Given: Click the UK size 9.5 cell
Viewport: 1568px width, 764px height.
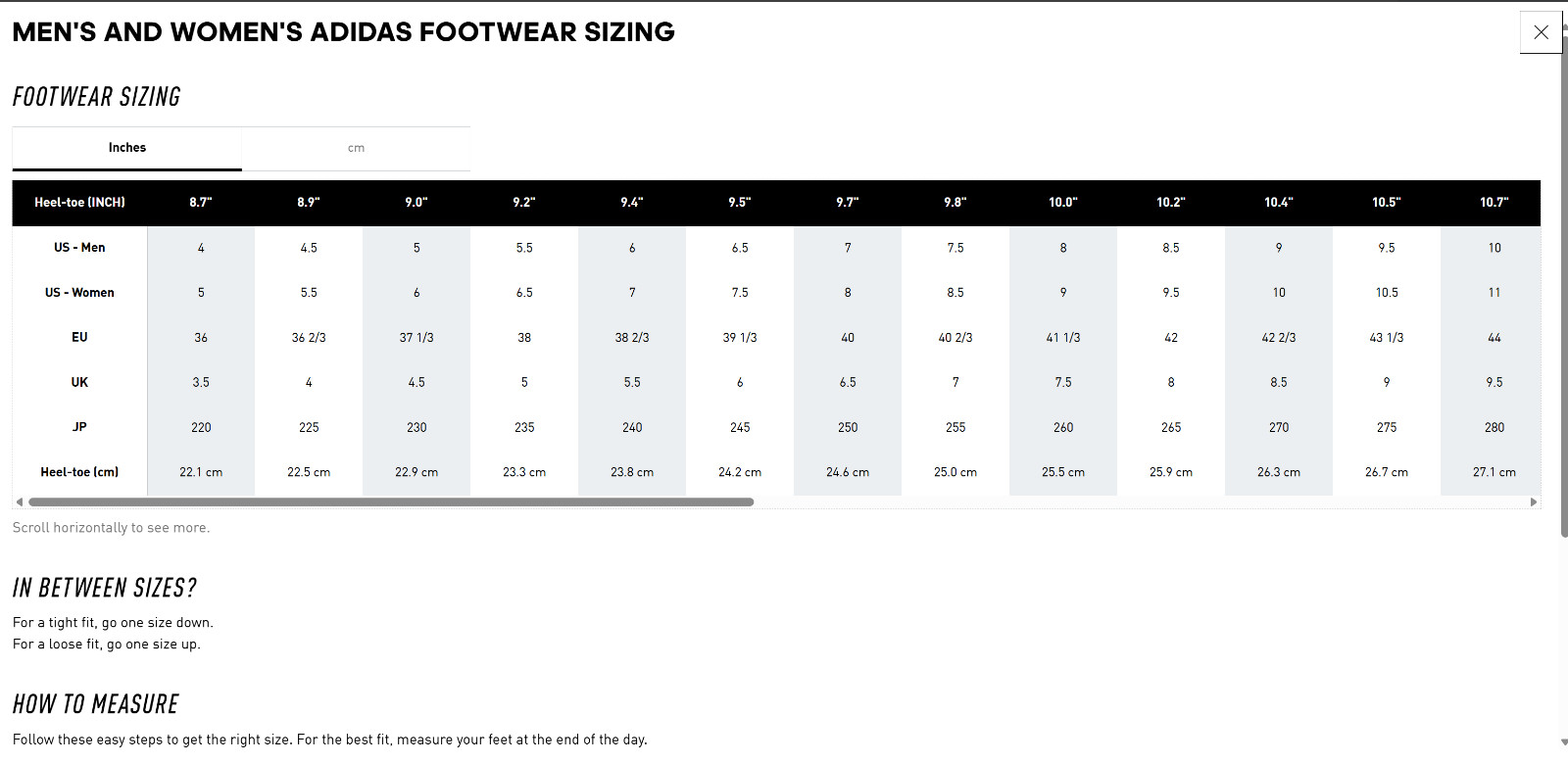Looking at the screenshot, I should (1494, 383).
